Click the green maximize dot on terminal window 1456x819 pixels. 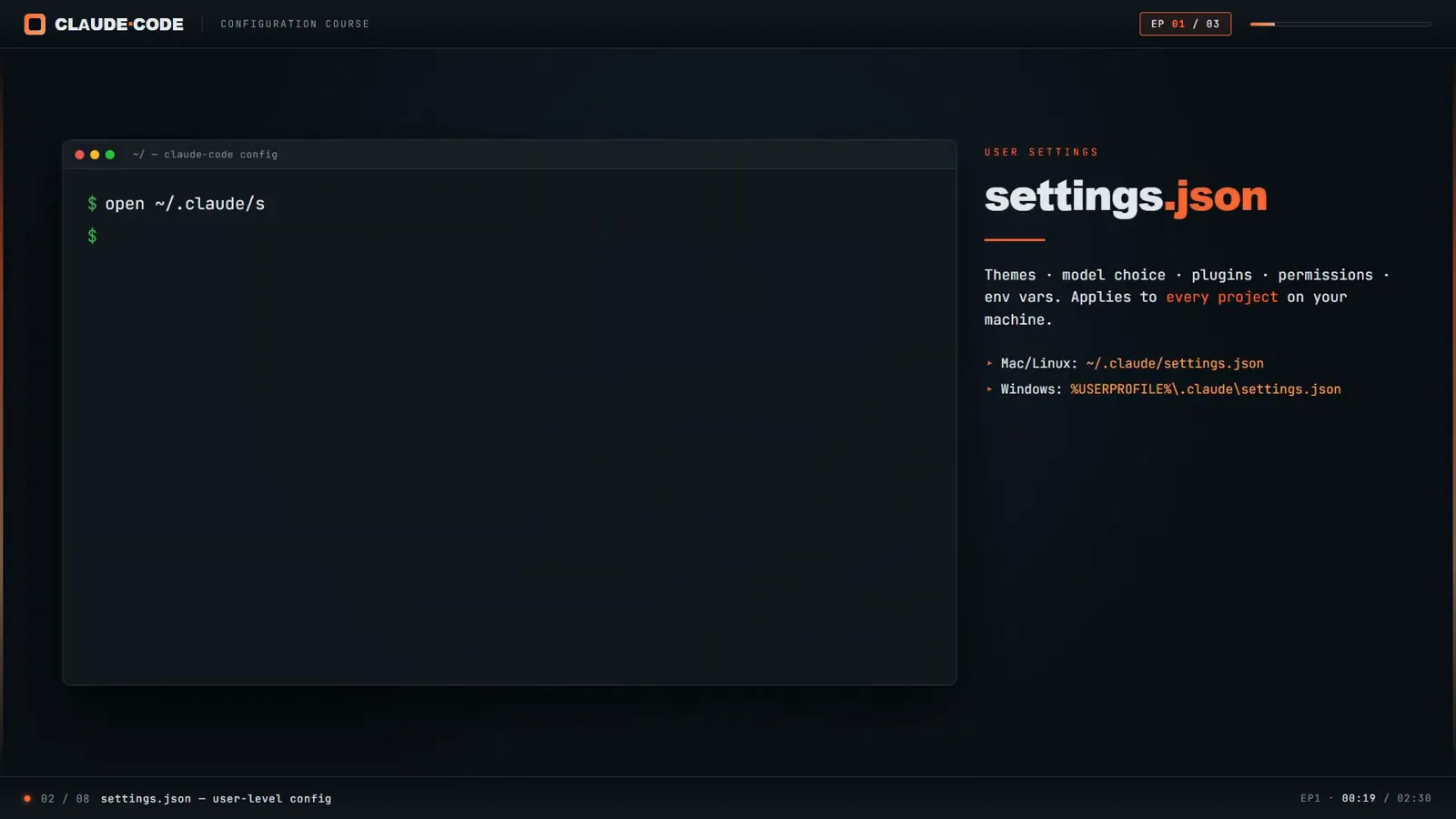coord(110,155)
